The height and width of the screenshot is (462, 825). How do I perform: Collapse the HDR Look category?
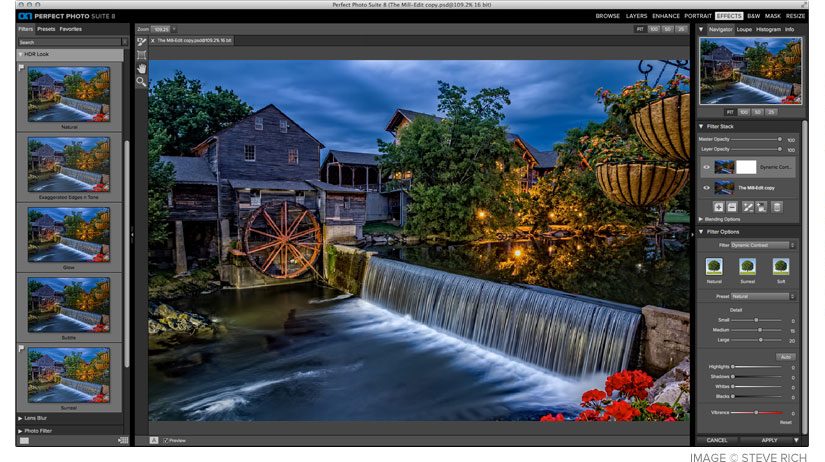coord(21,54)
